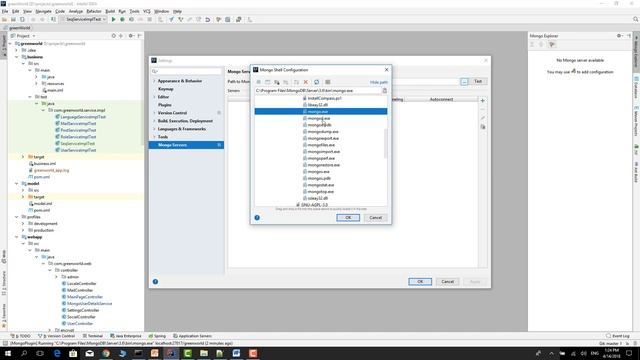
Task: Click the search magnifier at top right
Action: click(x=635, y=19)
